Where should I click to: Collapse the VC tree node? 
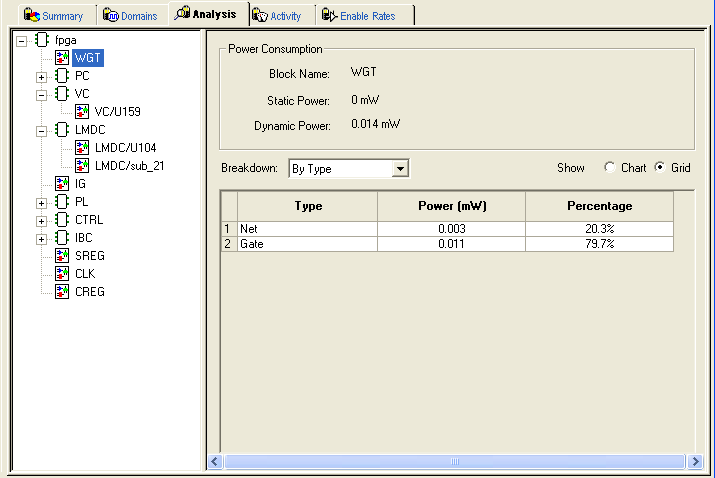41,94
